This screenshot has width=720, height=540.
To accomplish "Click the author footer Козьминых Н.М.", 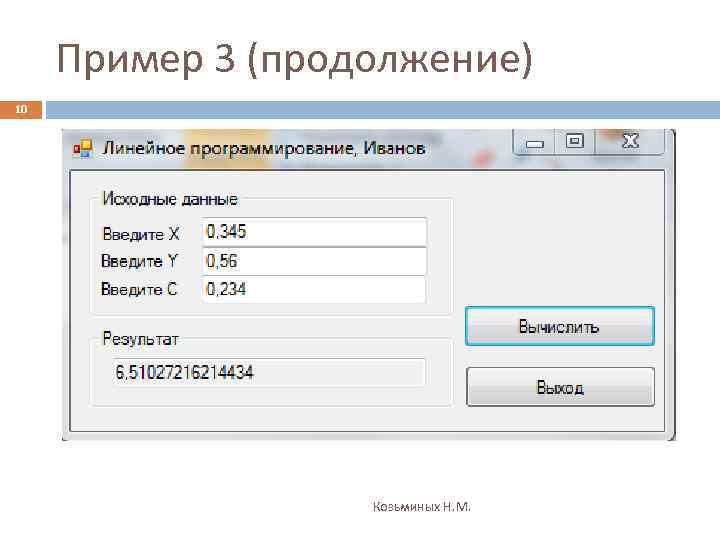I will point(422,506).
